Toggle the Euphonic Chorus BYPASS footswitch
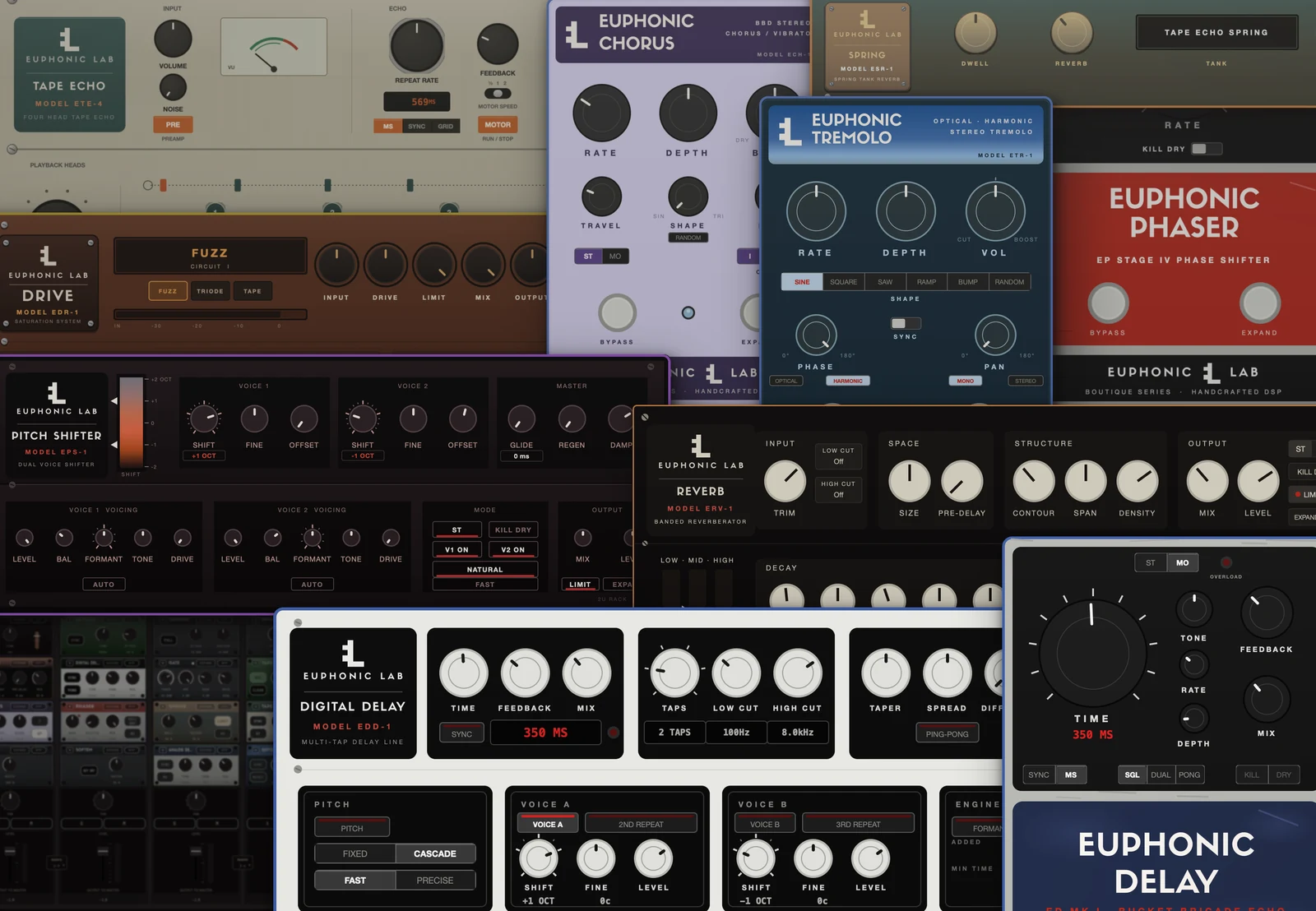Image resolution: width=1316 pixels, height=911 pixels. (617, 313)
